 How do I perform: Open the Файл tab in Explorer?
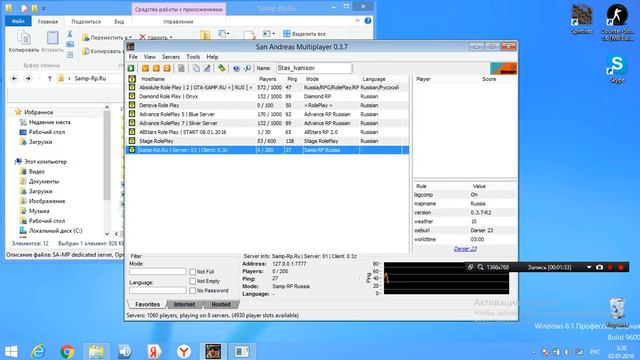[x=18, y=21]
